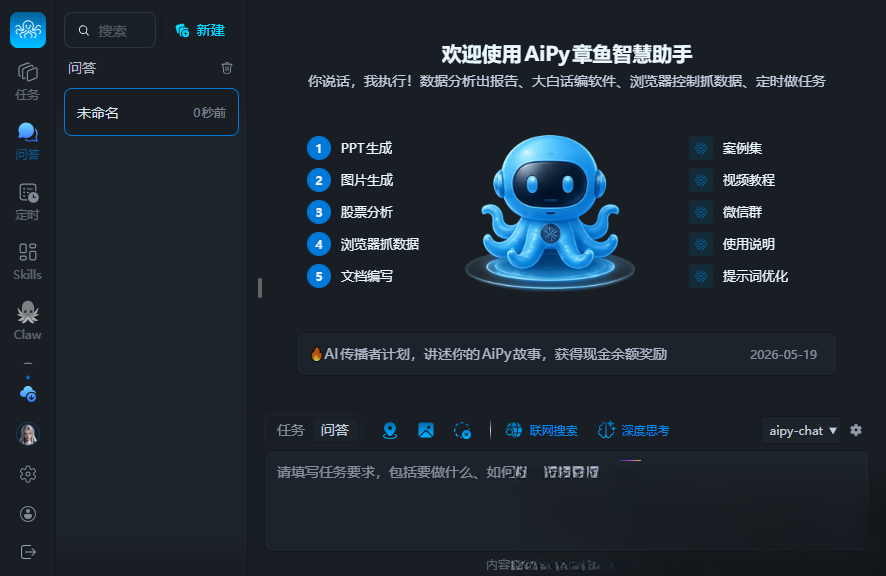Open the aipy-chat model dropdown

801,431
